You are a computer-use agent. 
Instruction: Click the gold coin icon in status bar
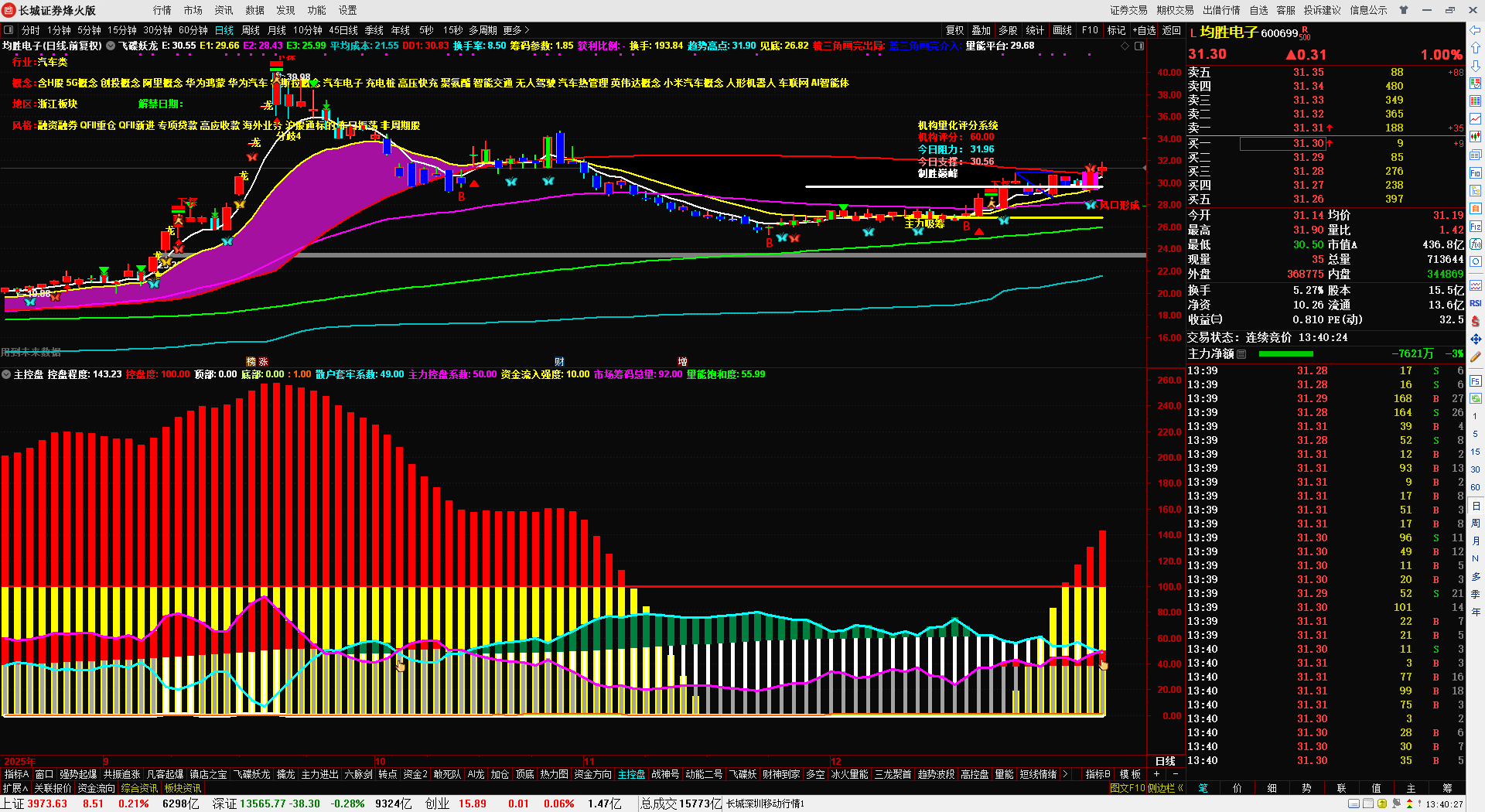point(1382,804)
